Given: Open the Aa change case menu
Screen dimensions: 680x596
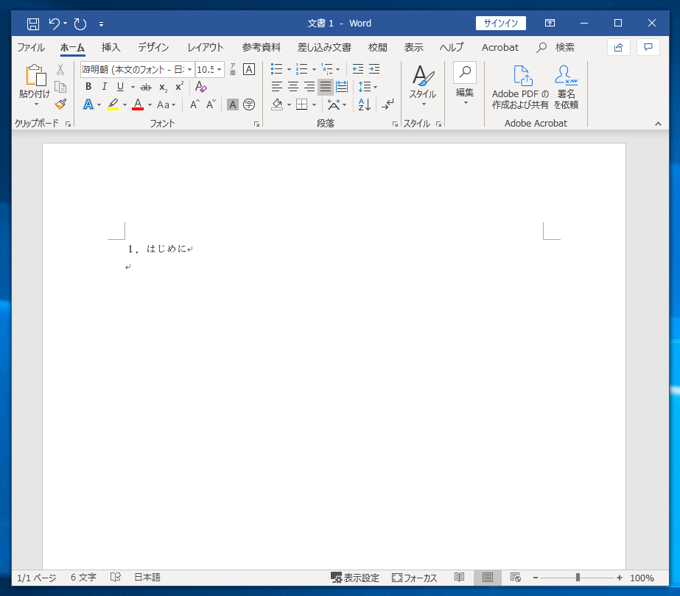Looking at the screenshot, I should [x=166, y=105].
